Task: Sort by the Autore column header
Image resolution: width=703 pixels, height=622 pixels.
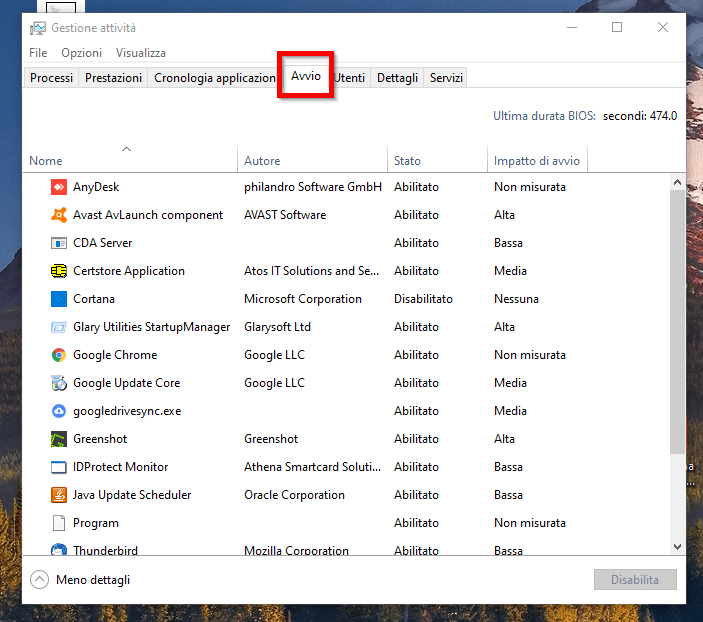Action: point(312,159)
